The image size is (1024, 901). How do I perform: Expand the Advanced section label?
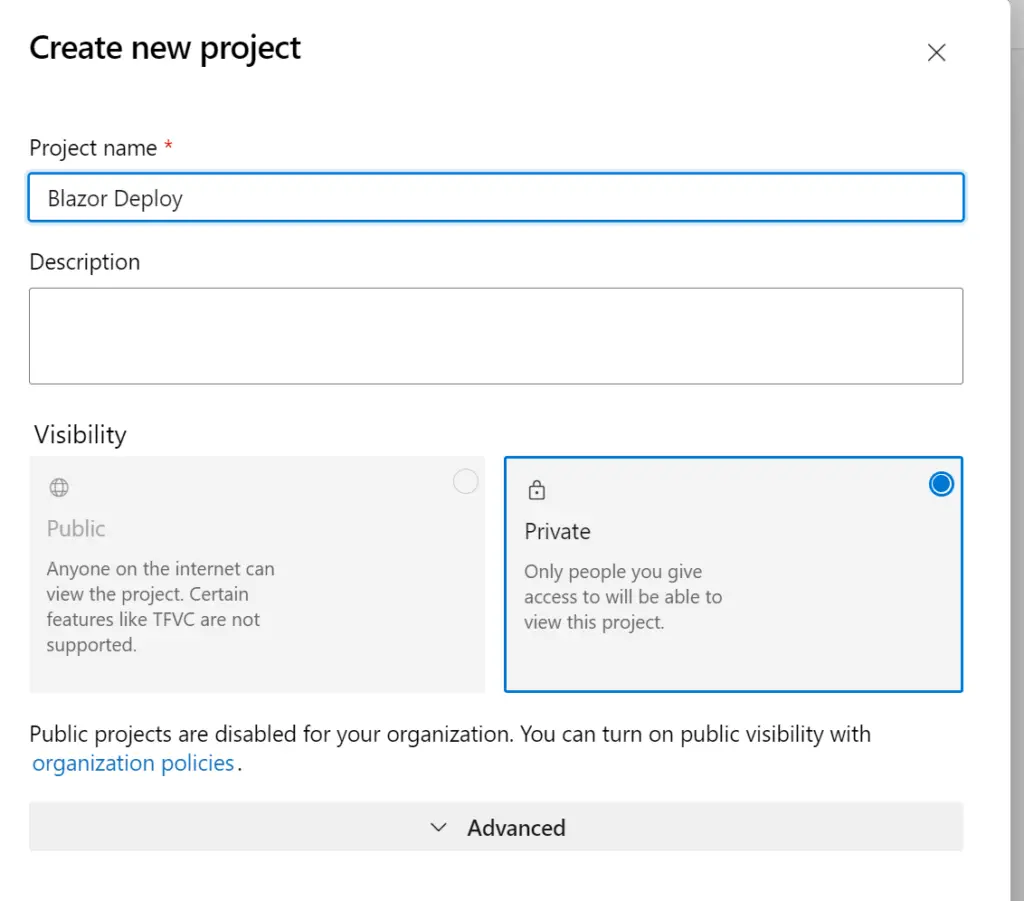click(516, 827)
